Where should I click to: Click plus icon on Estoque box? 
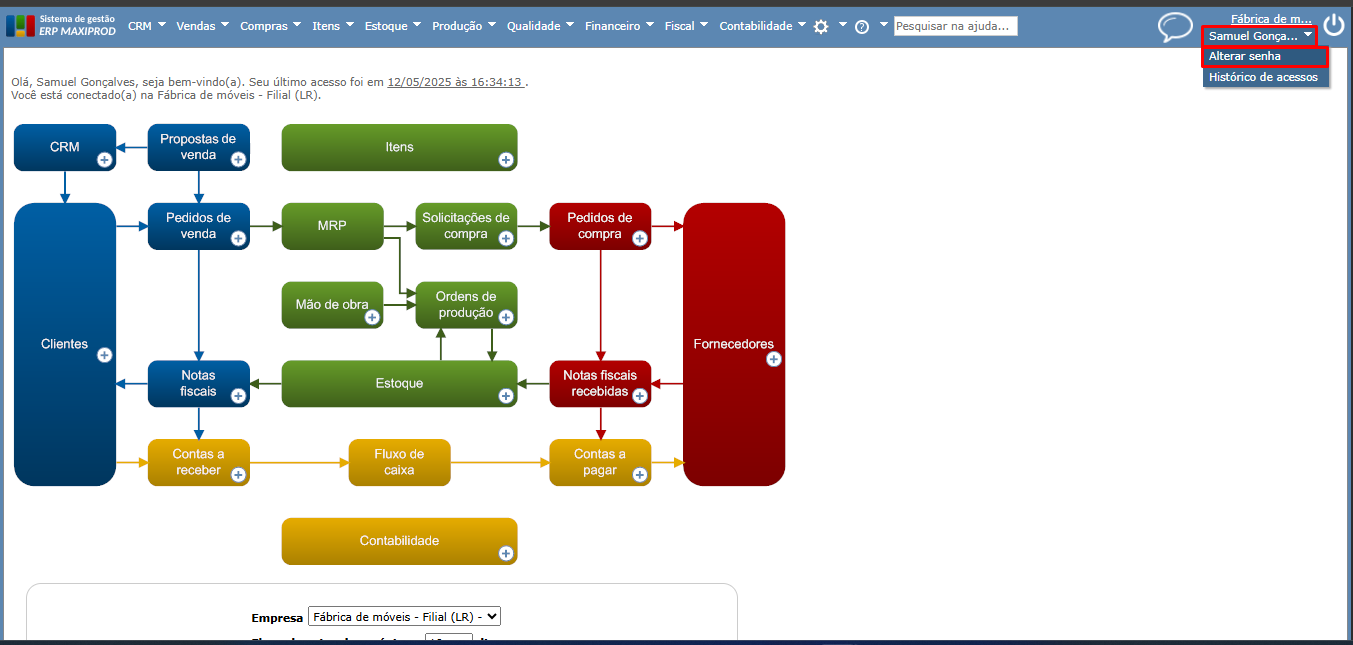coord(506,396)
